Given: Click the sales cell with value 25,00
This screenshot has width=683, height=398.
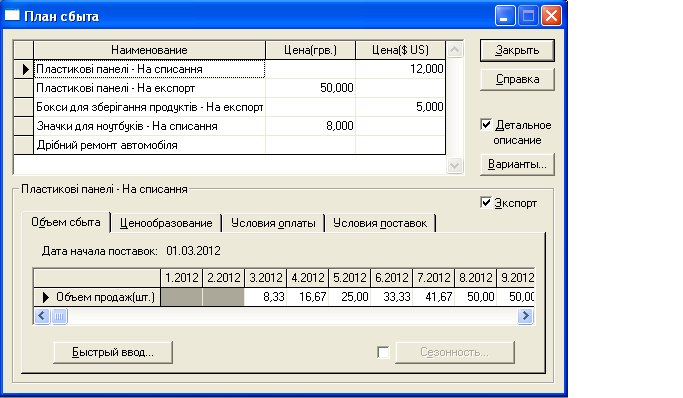Looking at the screenshot, I should [349, 297].
